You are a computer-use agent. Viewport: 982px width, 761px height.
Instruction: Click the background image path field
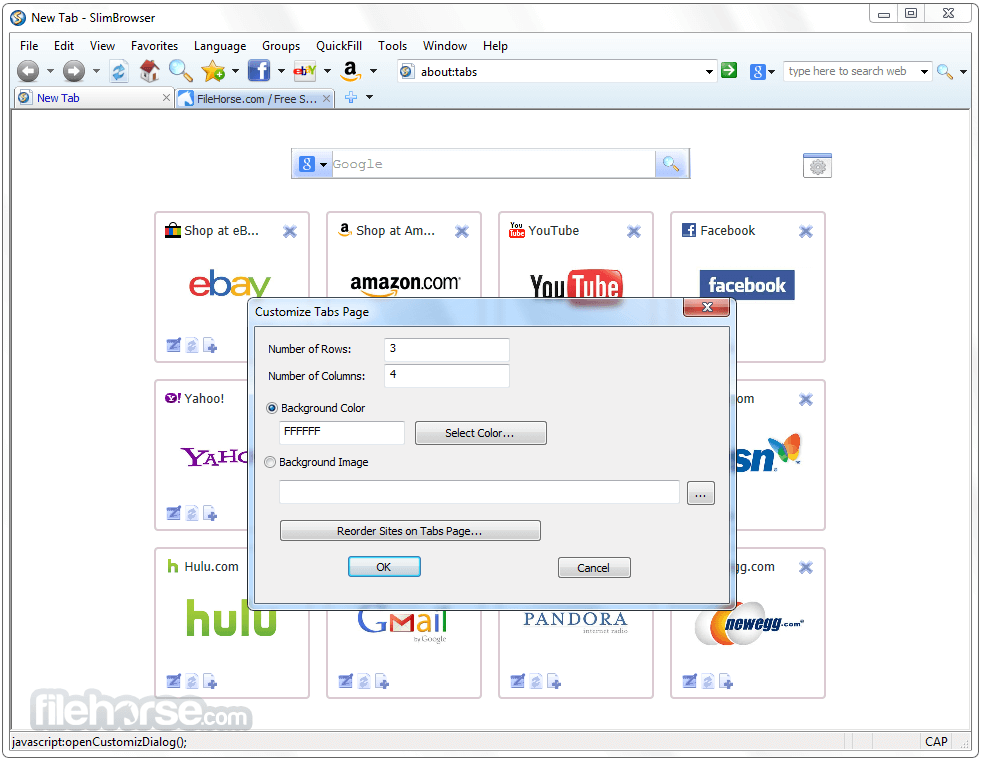point(479,492)
